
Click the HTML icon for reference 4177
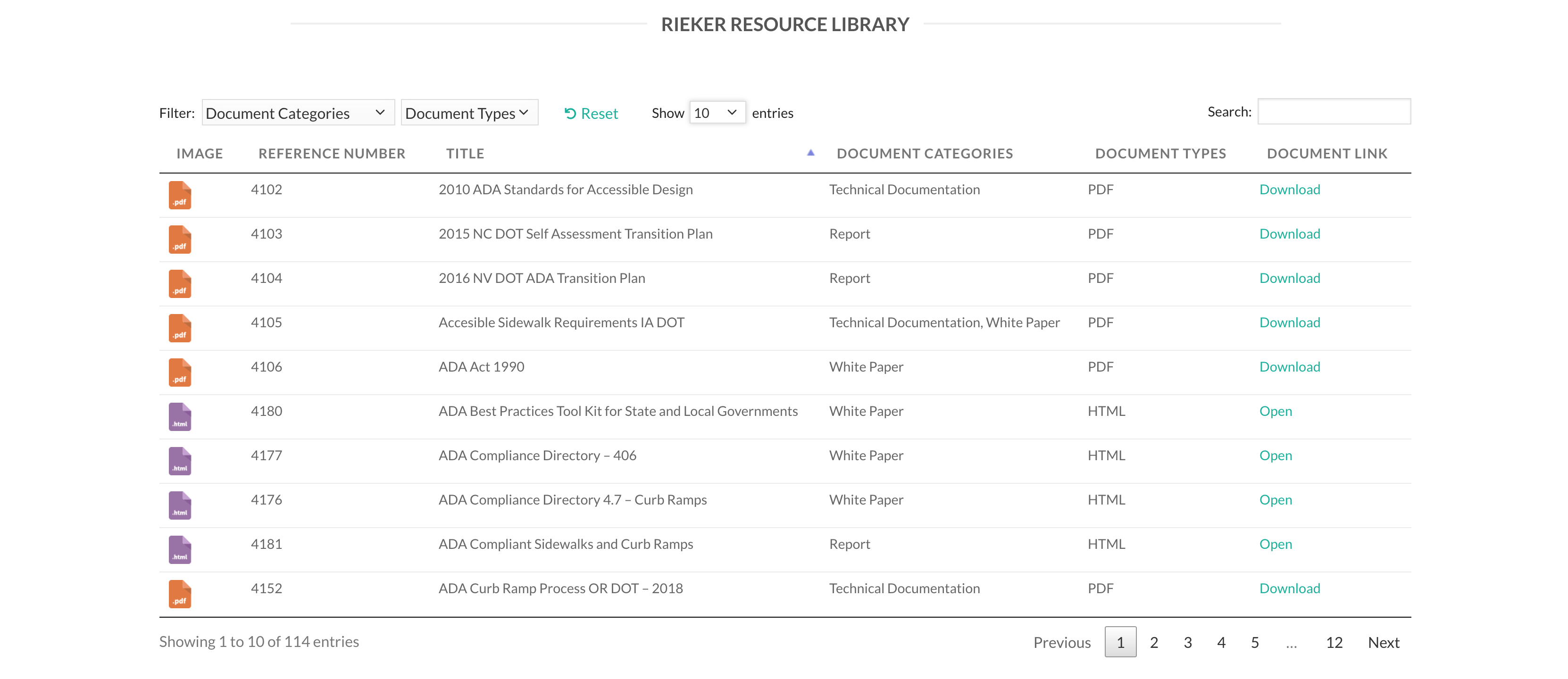pyautogui.click(x=180, y=461)
